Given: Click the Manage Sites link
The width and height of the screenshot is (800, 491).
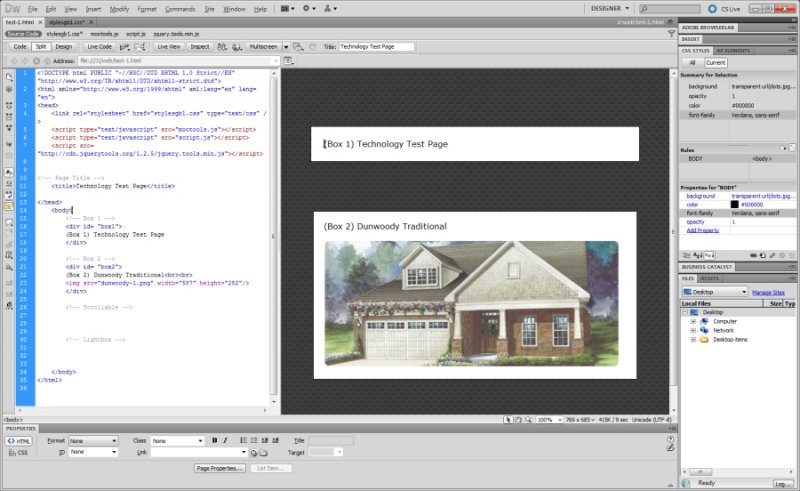Looking at the screenshot, I should 768,292.
